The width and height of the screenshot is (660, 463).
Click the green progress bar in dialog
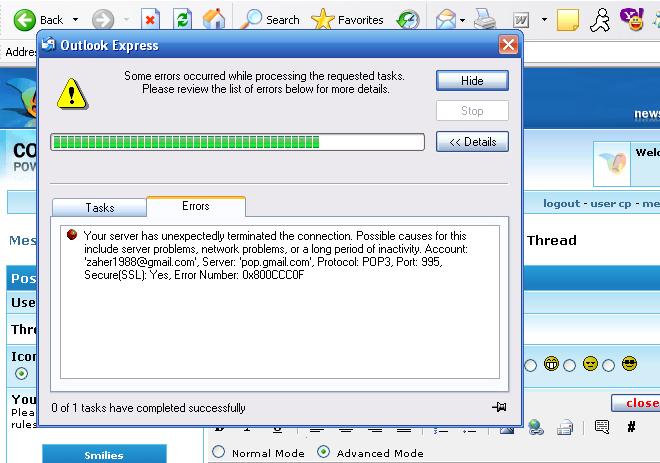click(x=237, y=142)
